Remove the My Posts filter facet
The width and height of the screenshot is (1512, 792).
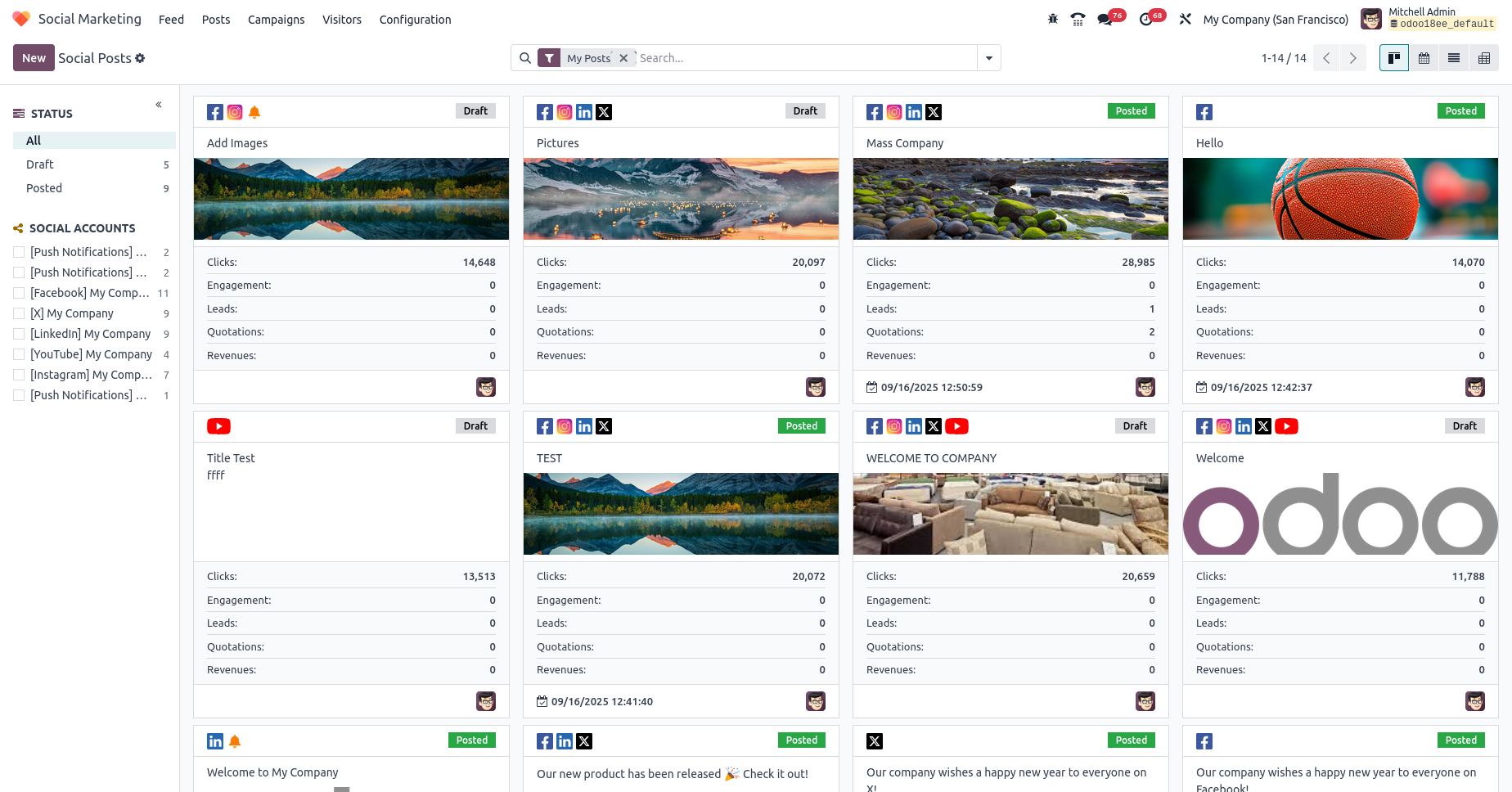[623, 58]
